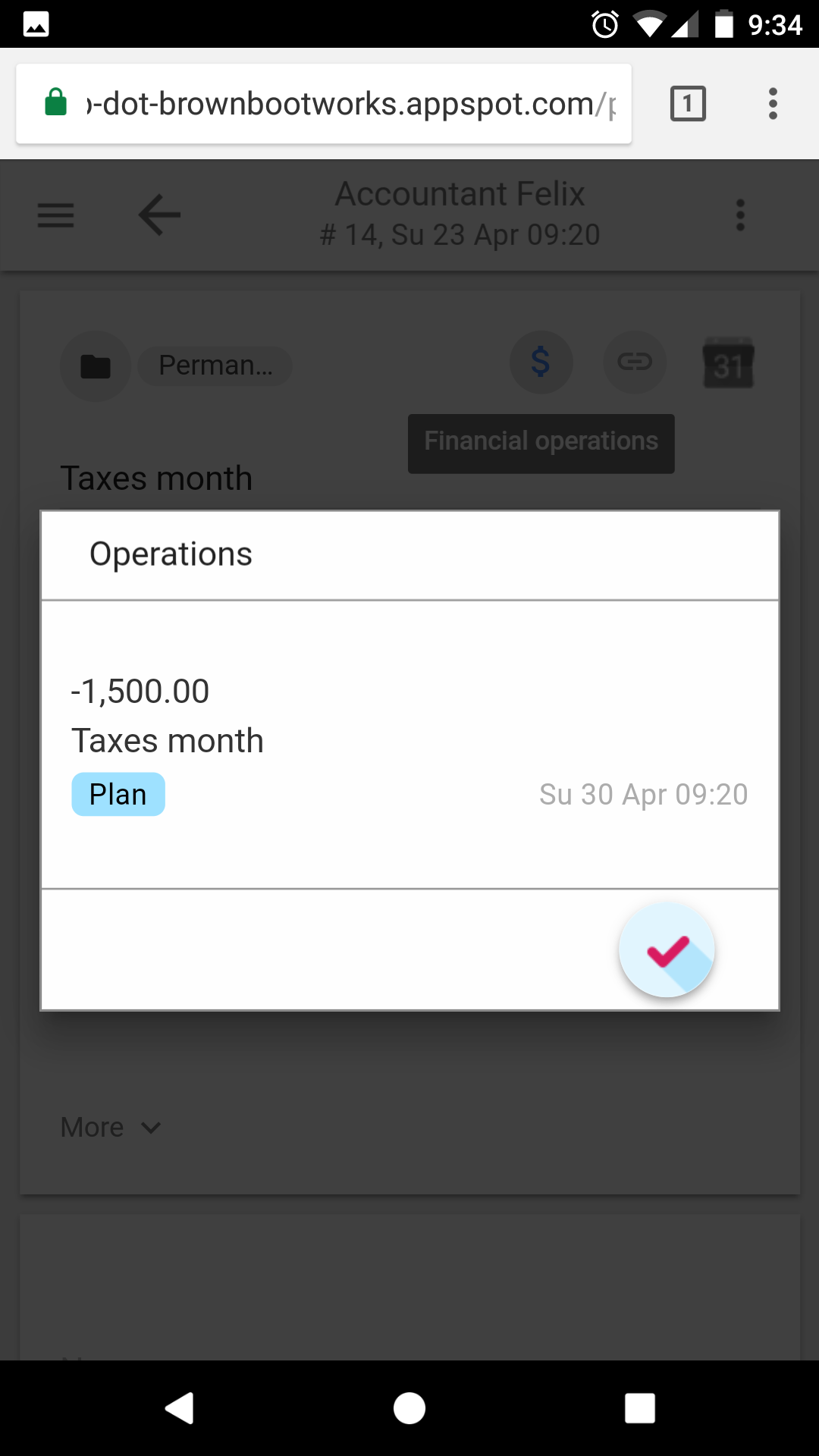The width and height of the screenshot is (819, 1456).
Task: Click the link chain icon
Action: pos(635,362)
